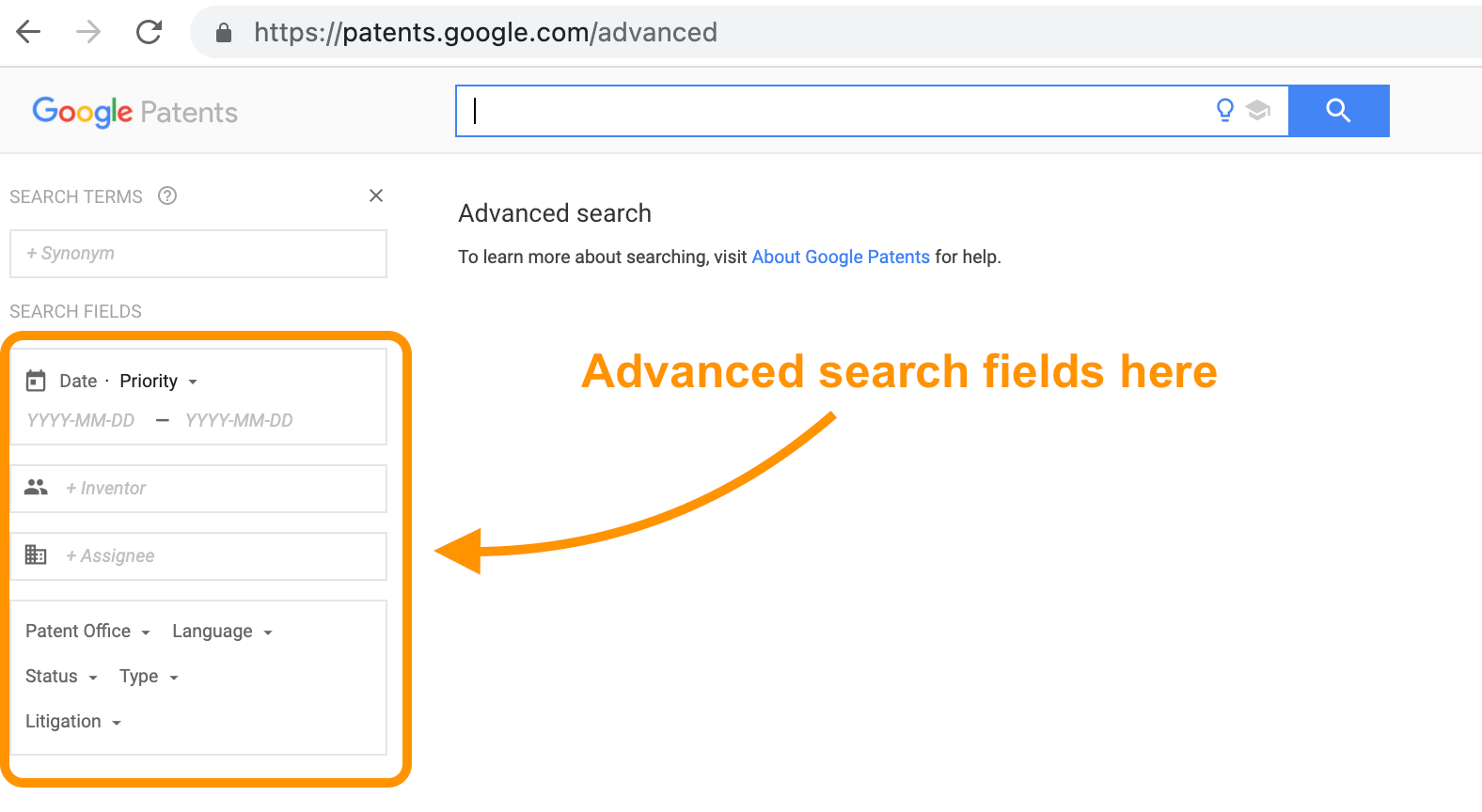
Task: Click the building icon for Assignee
Action: 36,554
